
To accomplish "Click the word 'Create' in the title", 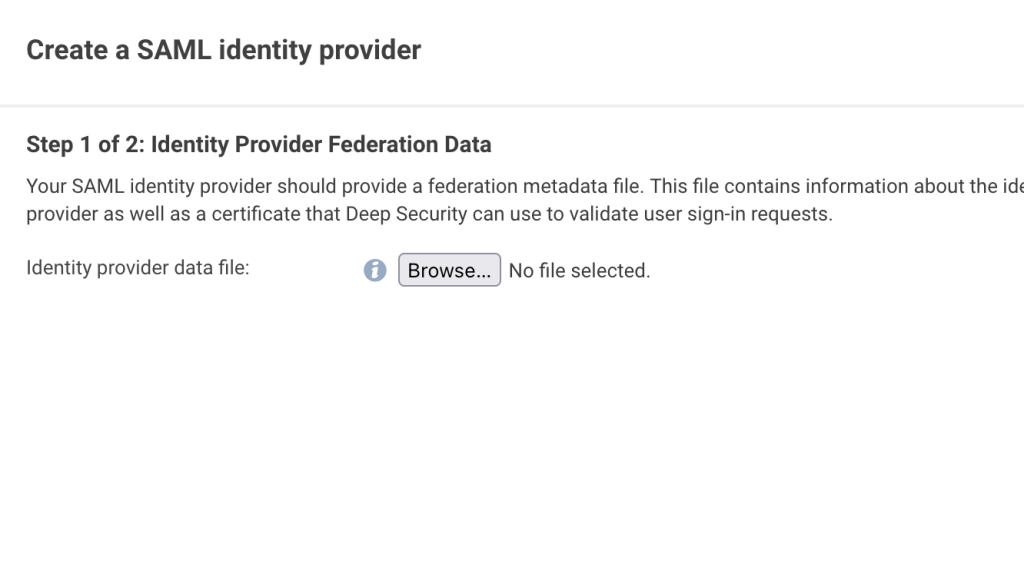I will tap(67, 50).
